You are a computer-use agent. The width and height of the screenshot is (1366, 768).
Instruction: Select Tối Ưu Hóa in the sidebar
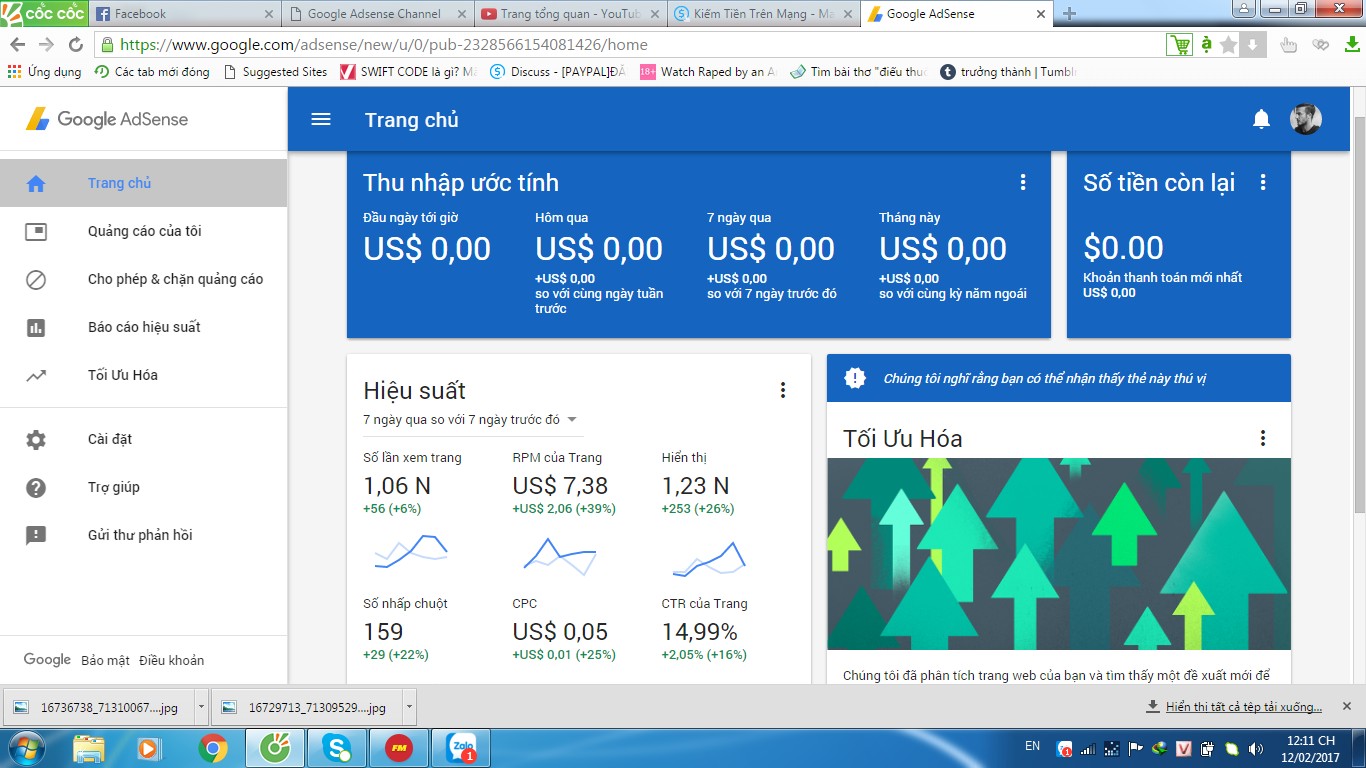point(143,375)
